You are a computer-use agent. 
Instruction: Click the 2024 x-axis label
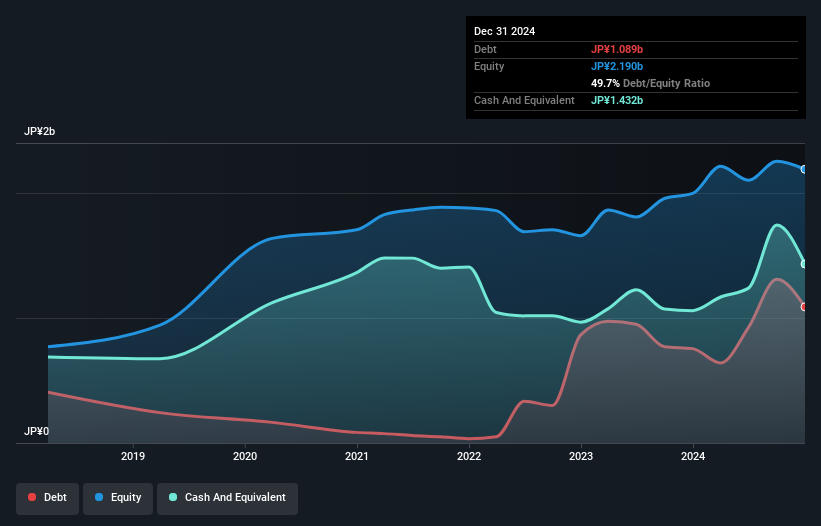click(x=693, y=456)
